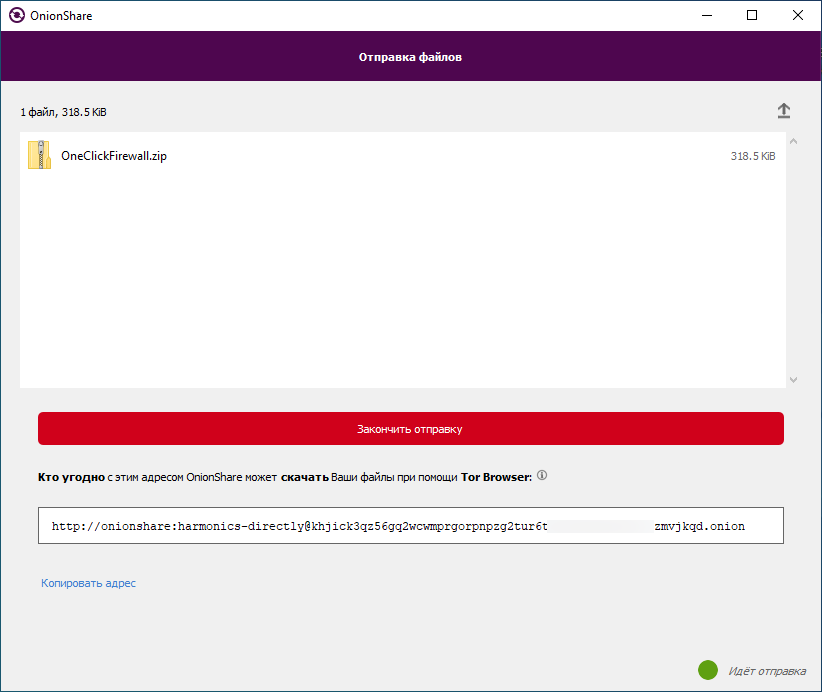
Task: Click the Копировать адрес link
Action: (88, 583)
